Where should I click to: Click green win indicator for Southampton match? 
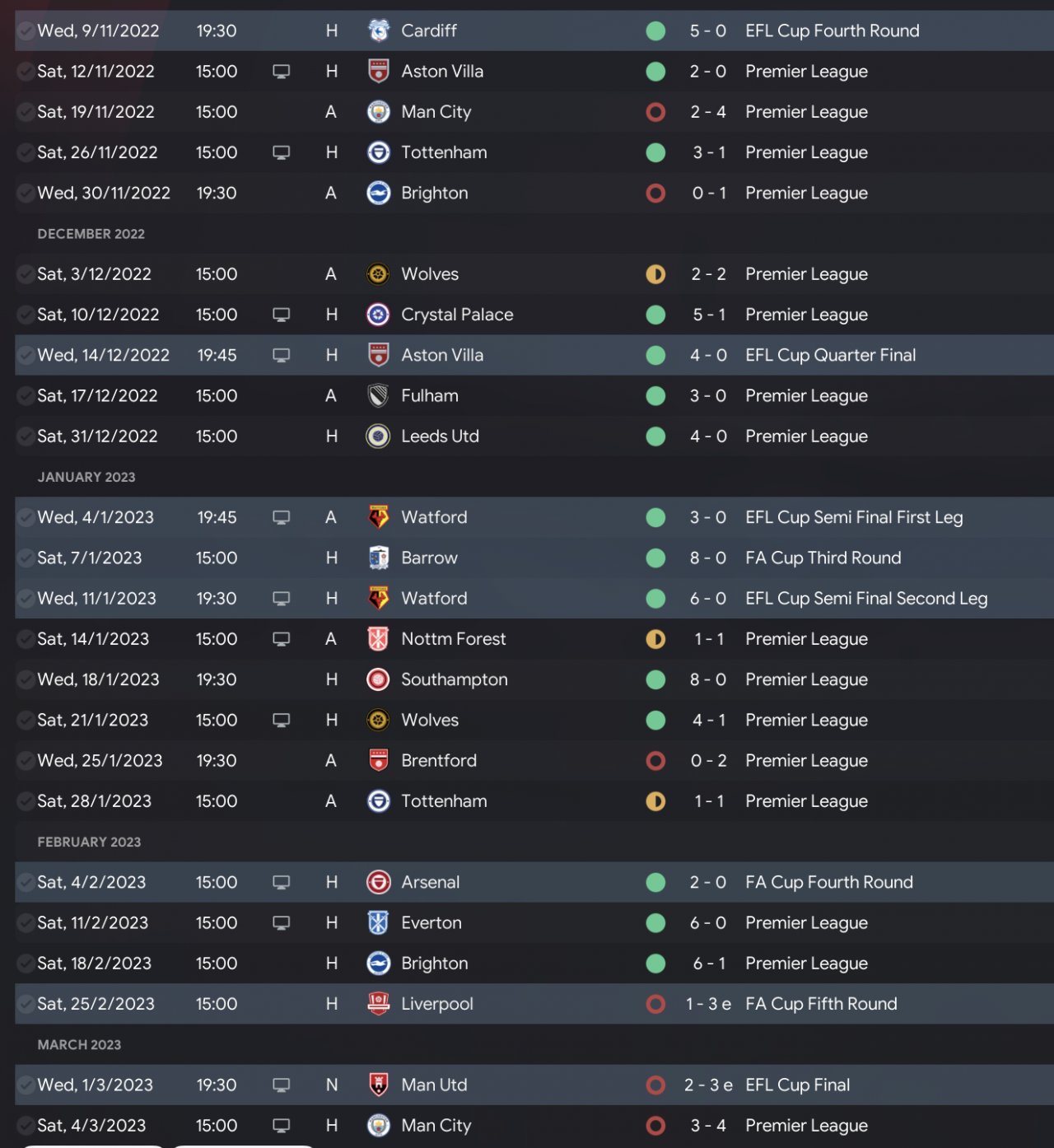[655, 680]
